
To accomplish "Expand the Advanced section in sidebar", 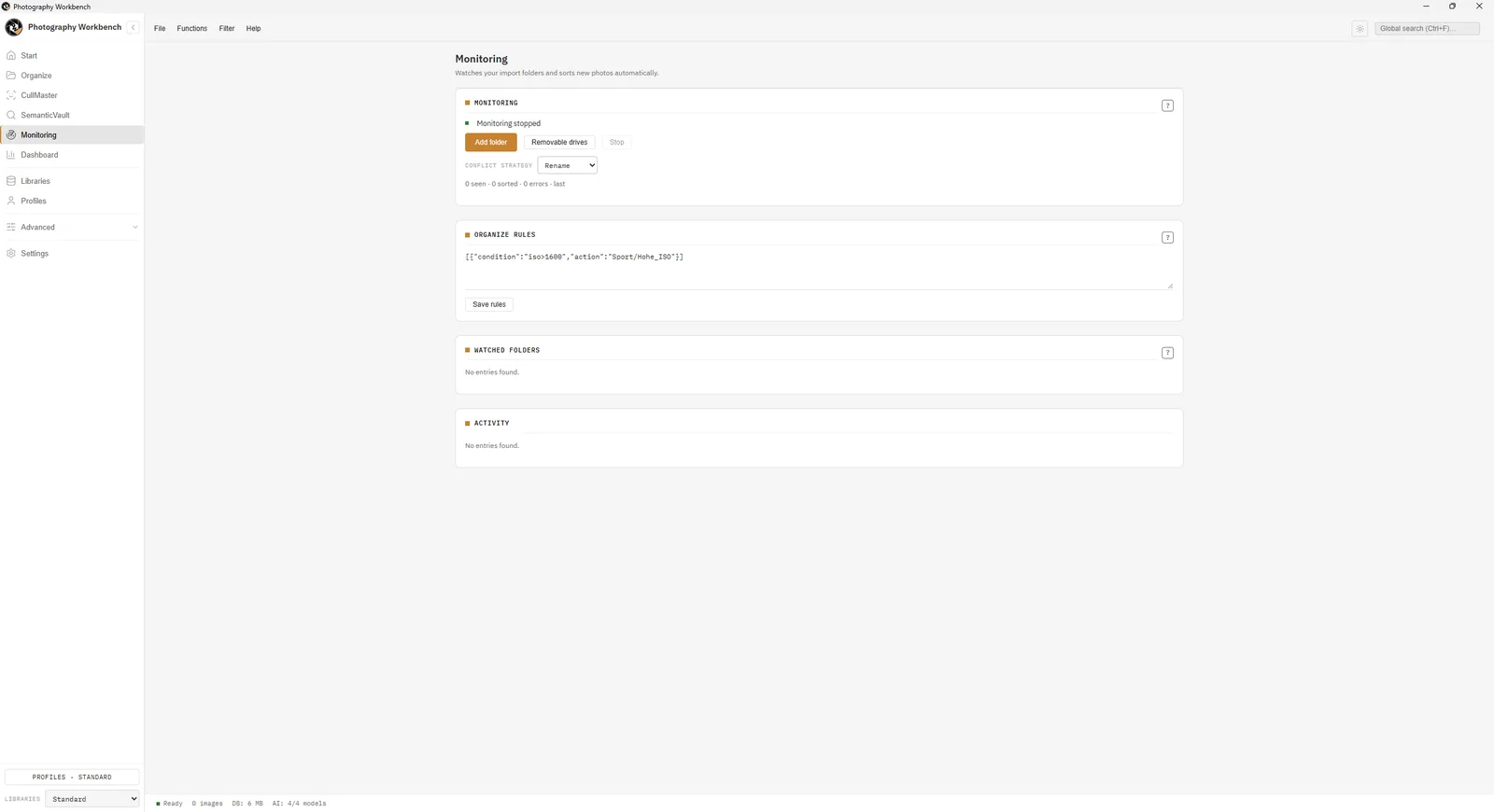I will pyautogui.click(x=134, y=227).
